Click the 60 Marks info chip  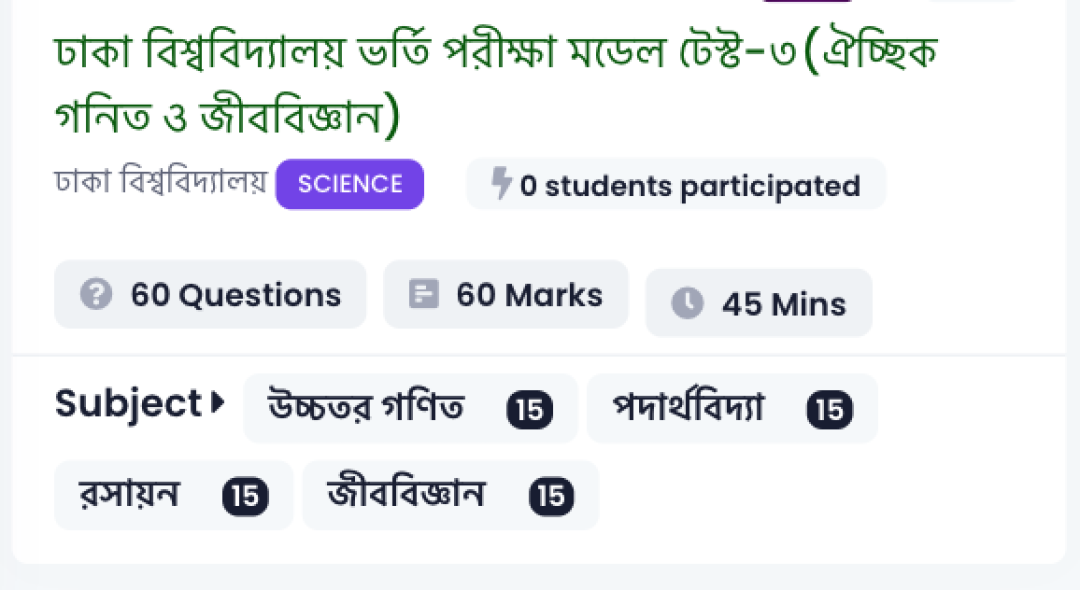click(x=506, y=294)
